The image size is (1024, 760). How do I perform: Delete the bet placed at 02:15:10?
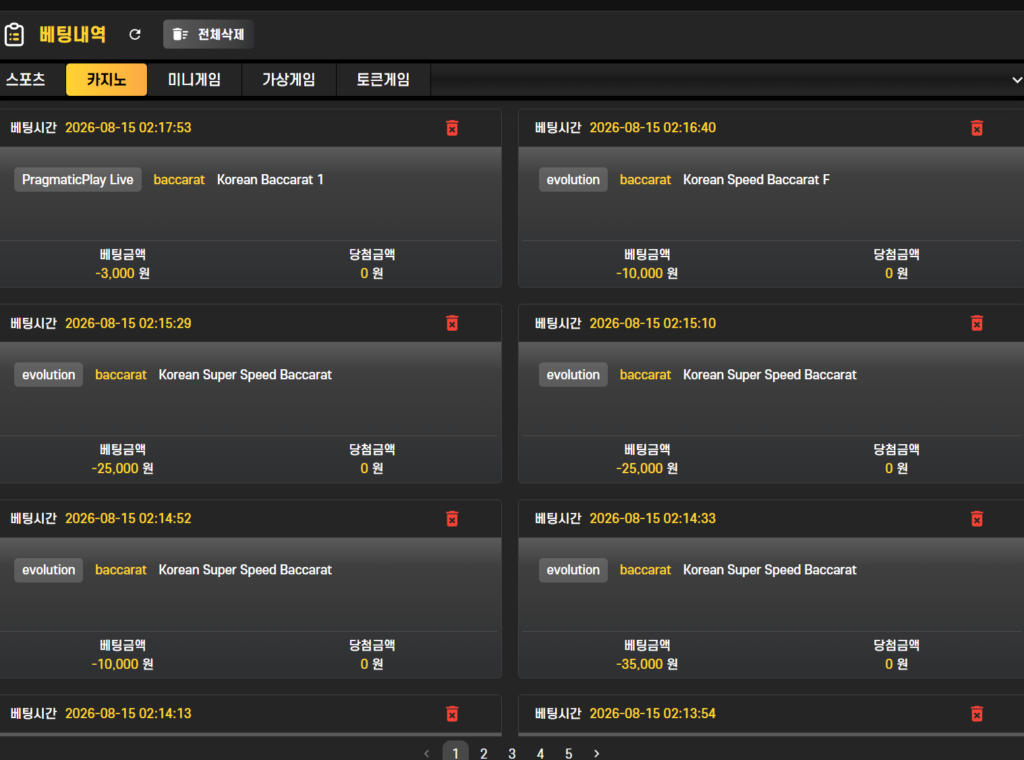click(x=976, y=323)
